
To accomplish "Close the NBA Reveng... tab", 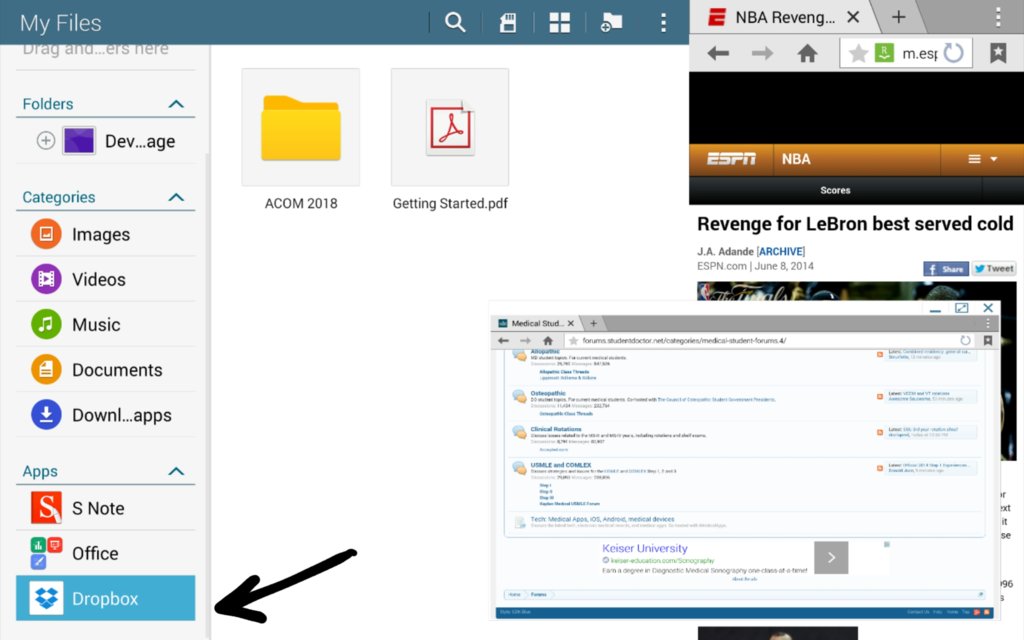I will [853, 18].
